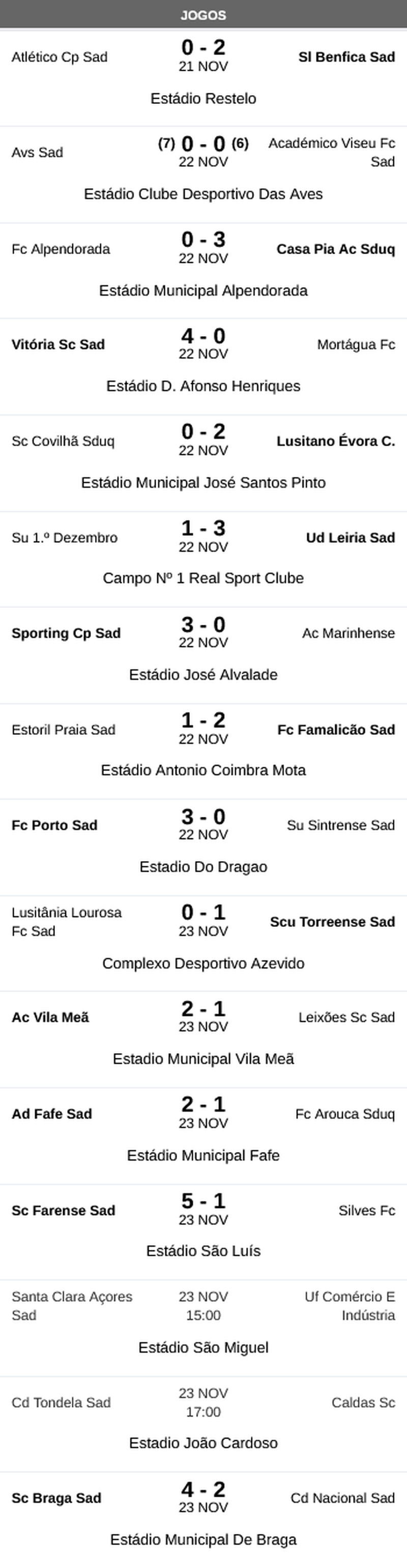Open the Sl Benfica Sad team link
The image size is (407, 1568).
pyautogui.click(x=346, y=57)
